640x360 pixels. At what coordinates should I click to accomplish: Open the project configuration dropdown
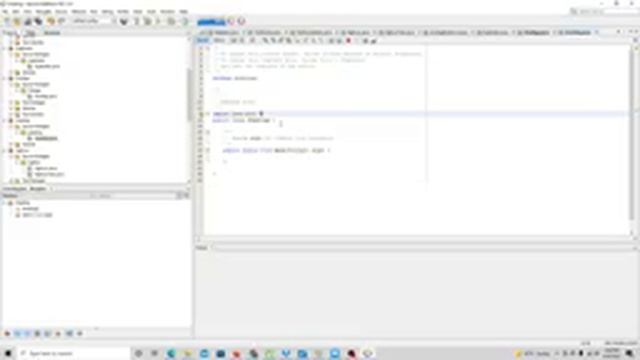click(x=93, y=21)
